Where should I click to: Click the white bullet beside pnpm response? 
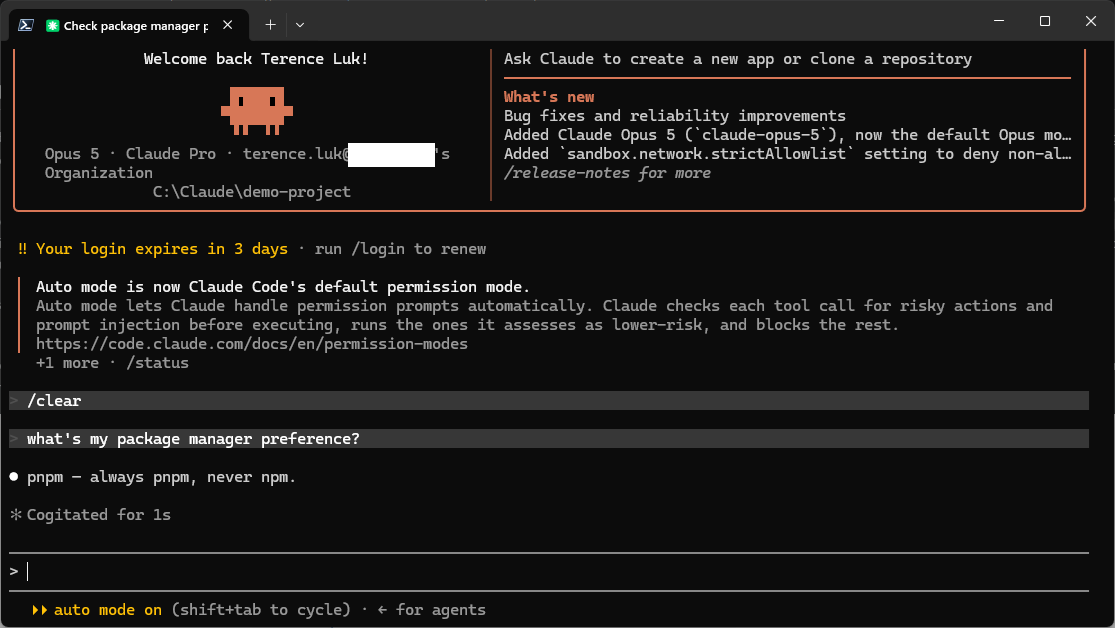click(x=14, y=477)
